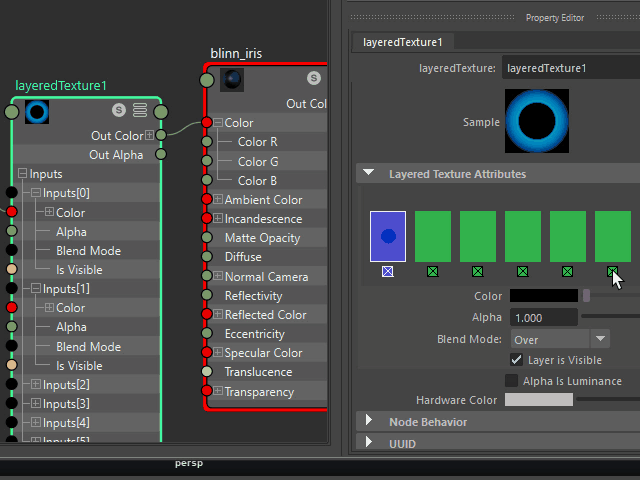
Task: Click the black Color swatch in layer attributes
Action: click(x=543, y=296)
